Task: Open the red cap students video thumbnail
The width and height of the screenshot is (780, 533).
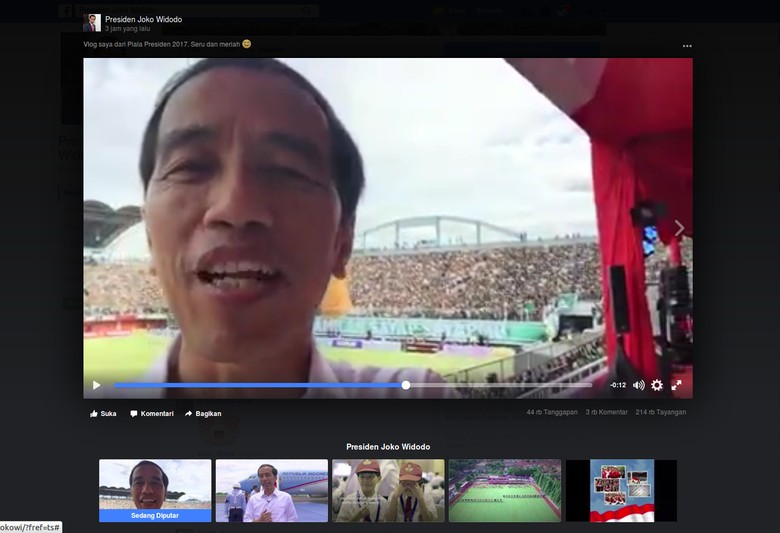Action: (x=389, y=491)
